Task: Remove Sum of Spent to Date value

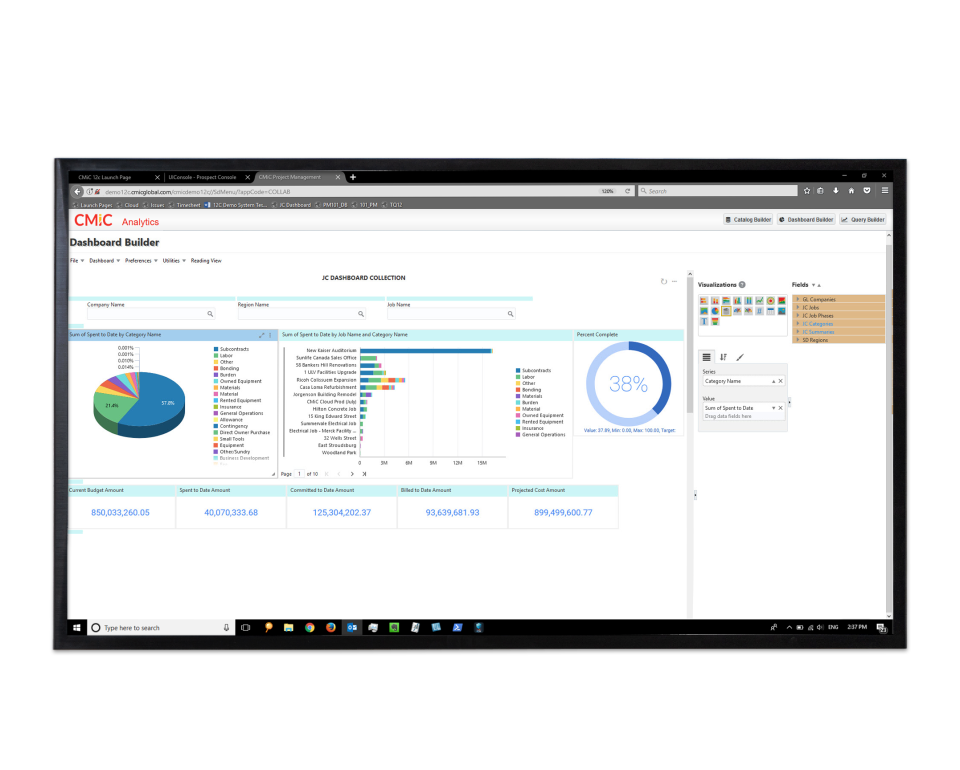Action: click(781, 408)
